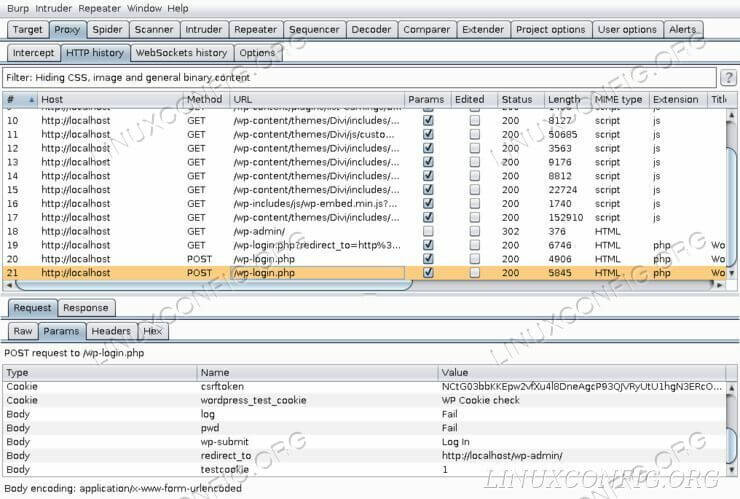Viewport: 740px width, 499px height.
Task: Switch to the Repeater tool tab
Action: [x=255, y=29]
